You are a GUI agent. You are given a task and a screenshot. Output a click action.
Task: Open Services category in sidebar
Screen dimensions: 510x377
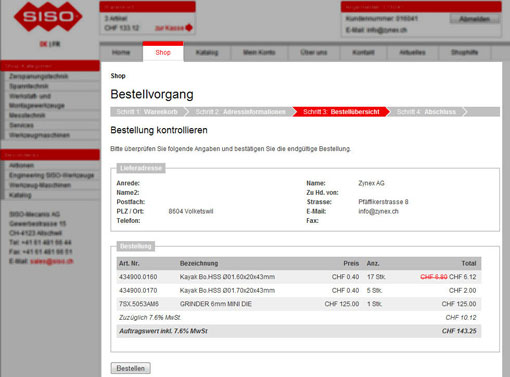(21, 125)
